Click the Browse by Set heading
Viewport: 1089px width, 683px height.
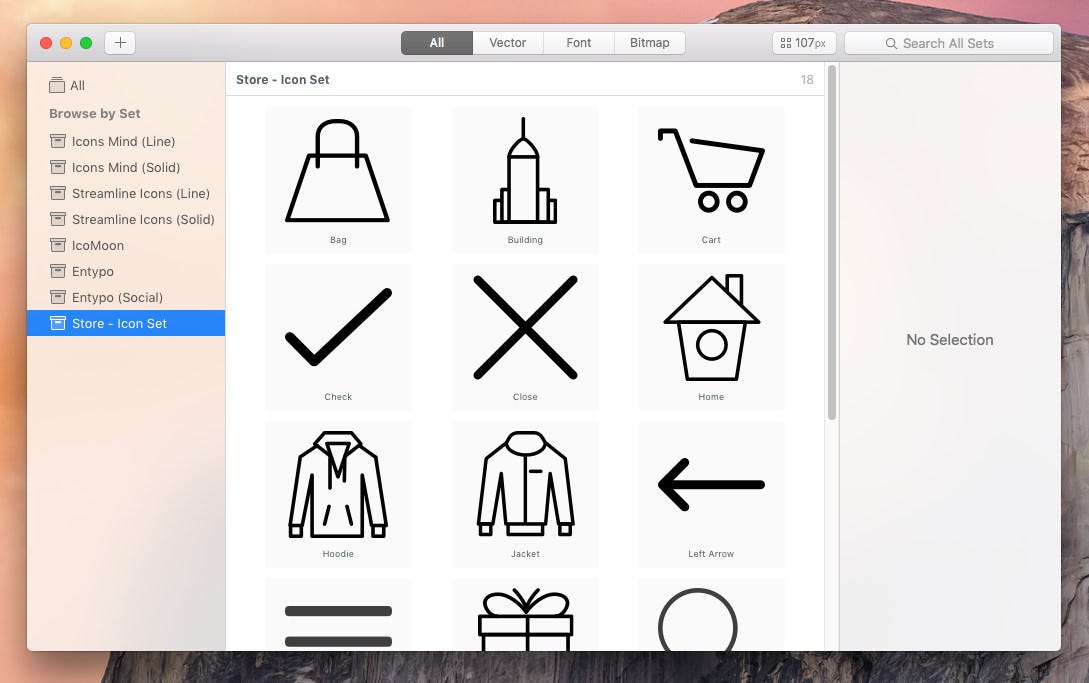click(94, 113)
